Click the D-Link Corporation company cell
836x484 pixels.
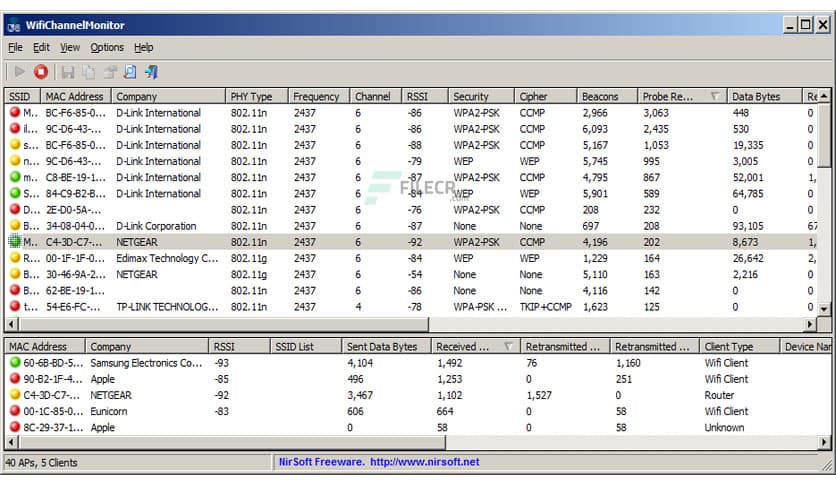pyautogui.click(x=156, y=225)
